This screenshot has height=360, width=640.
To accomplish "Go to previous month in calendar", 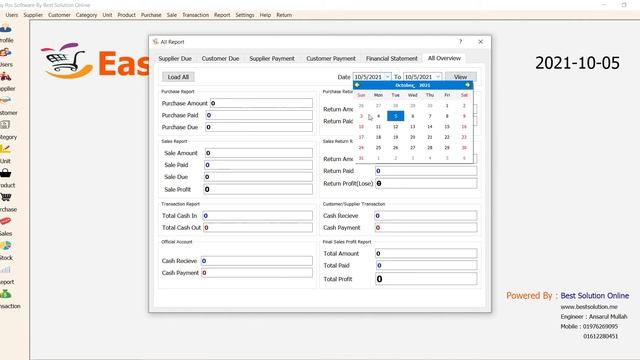I will coord(357,85).
